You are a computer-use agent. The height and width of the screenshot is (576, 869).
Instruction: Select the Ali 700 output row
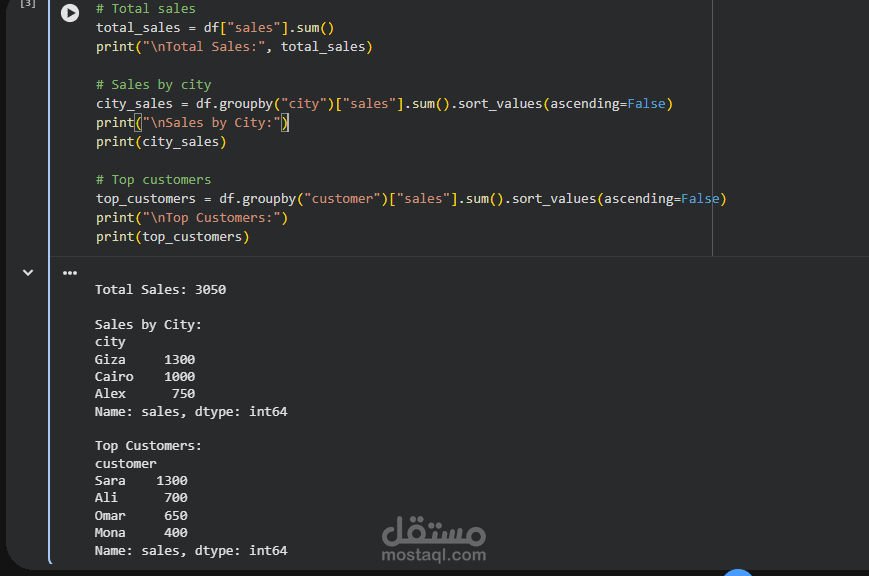pyautogui.click(x=141, y=498)
